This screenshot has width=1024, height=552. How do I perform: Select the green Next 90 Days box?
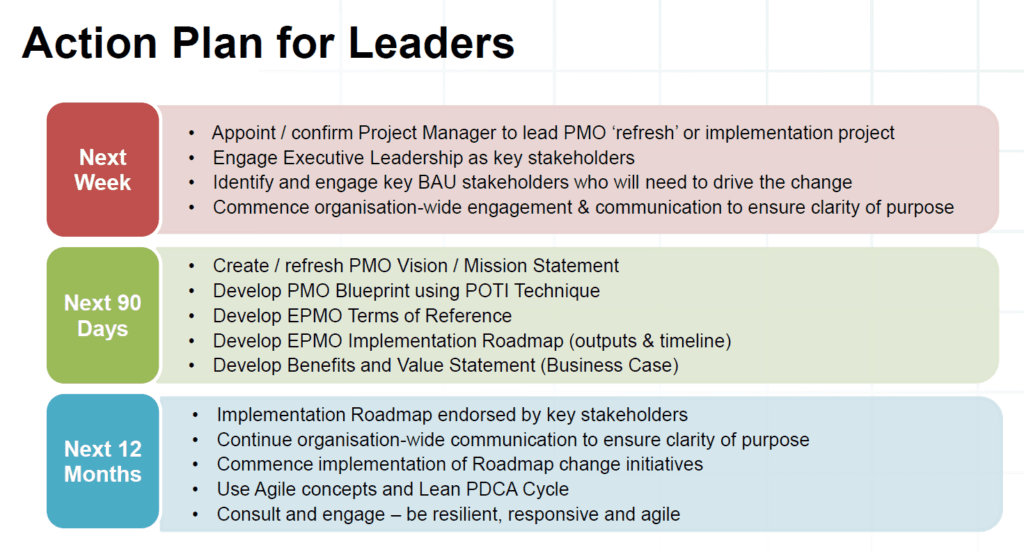click(103, 315)
